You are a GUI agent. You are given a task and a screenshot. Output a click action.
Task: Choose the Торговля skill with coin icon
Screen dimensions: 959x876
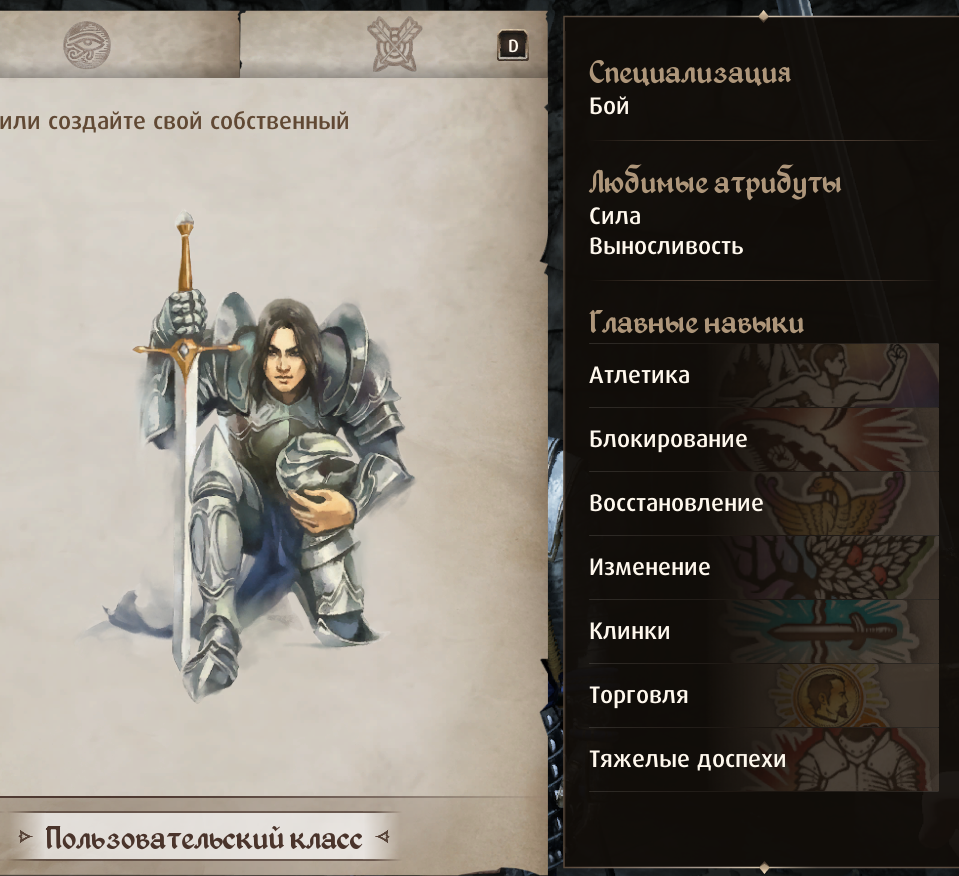763,696
